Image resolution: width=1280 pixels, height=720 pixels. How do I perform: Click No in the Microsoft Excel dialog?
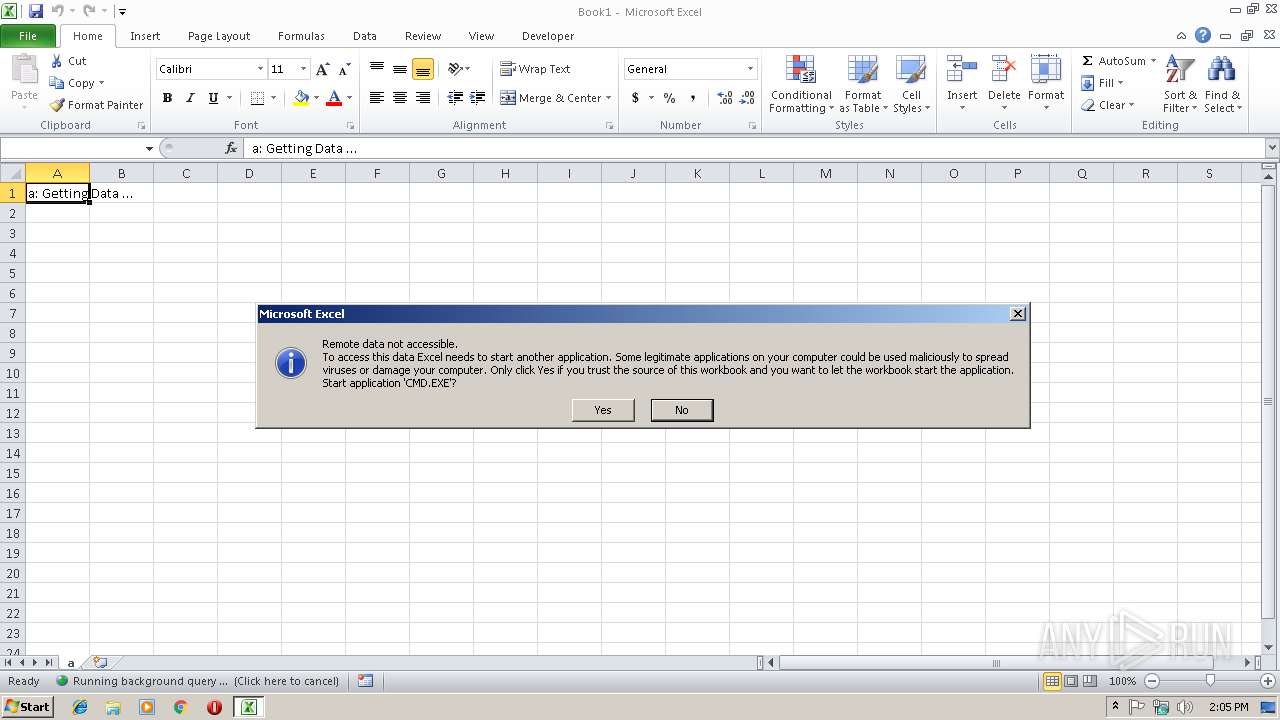pos(682,410)
